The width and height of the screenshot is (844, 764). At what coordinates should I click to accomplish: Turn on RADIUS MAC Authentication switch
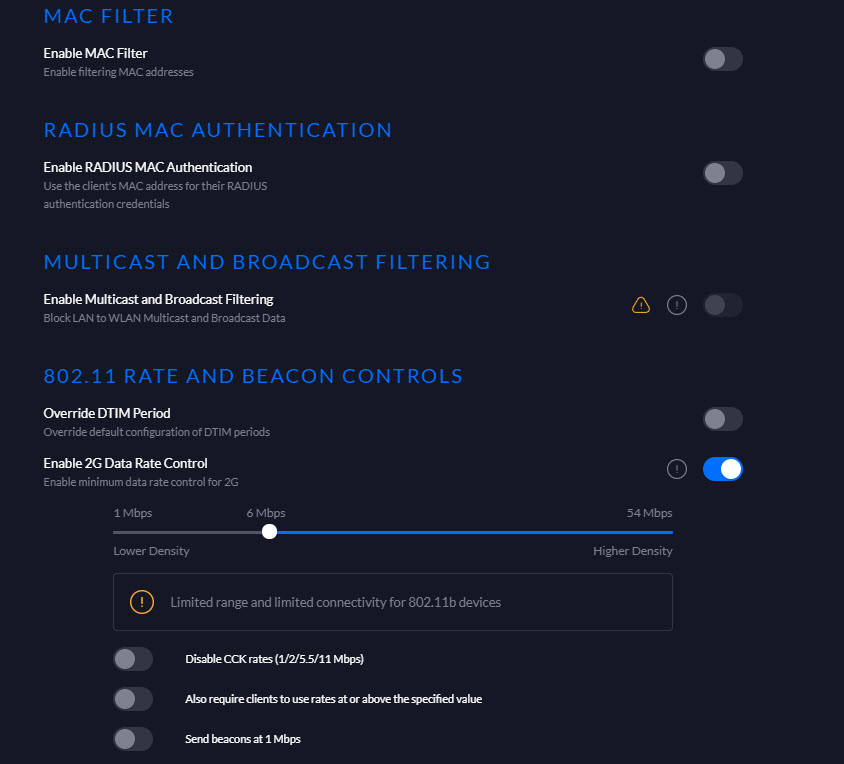coord(723,173)
